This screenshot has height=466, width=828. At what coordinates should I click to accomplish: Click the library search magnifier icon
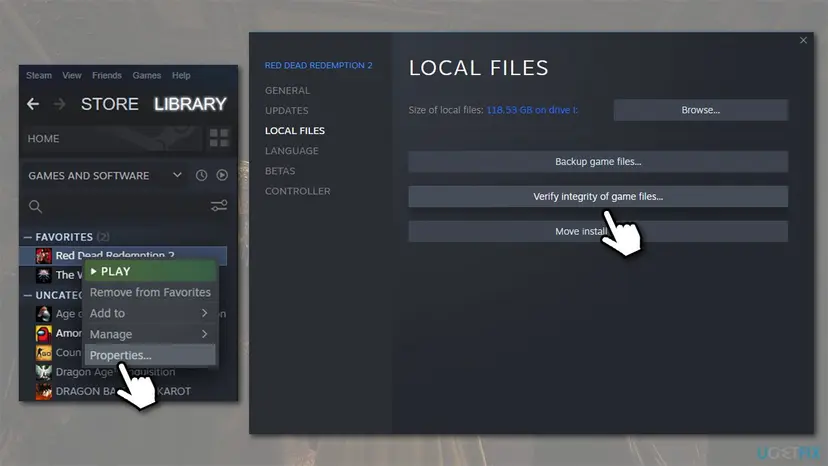[35, 206]
